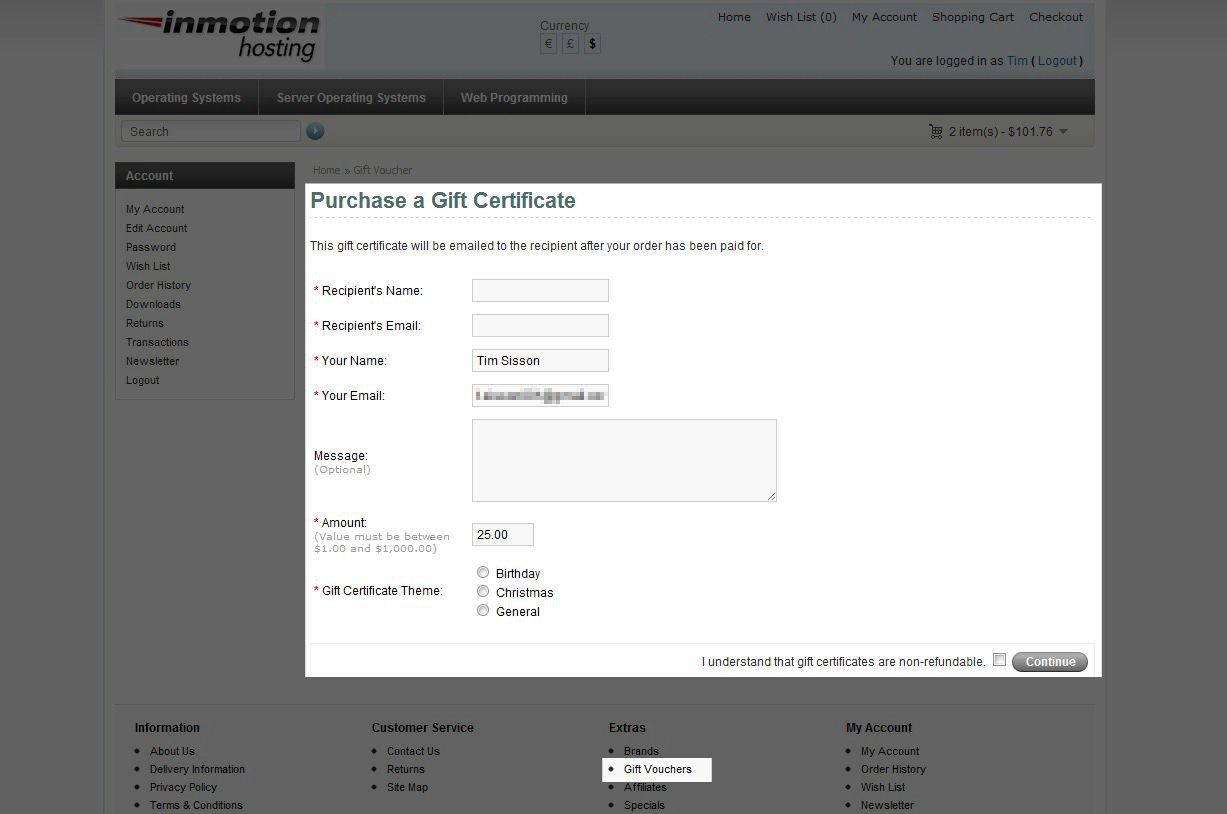Switch currency to Pound symbol

[x=570, y=44]
